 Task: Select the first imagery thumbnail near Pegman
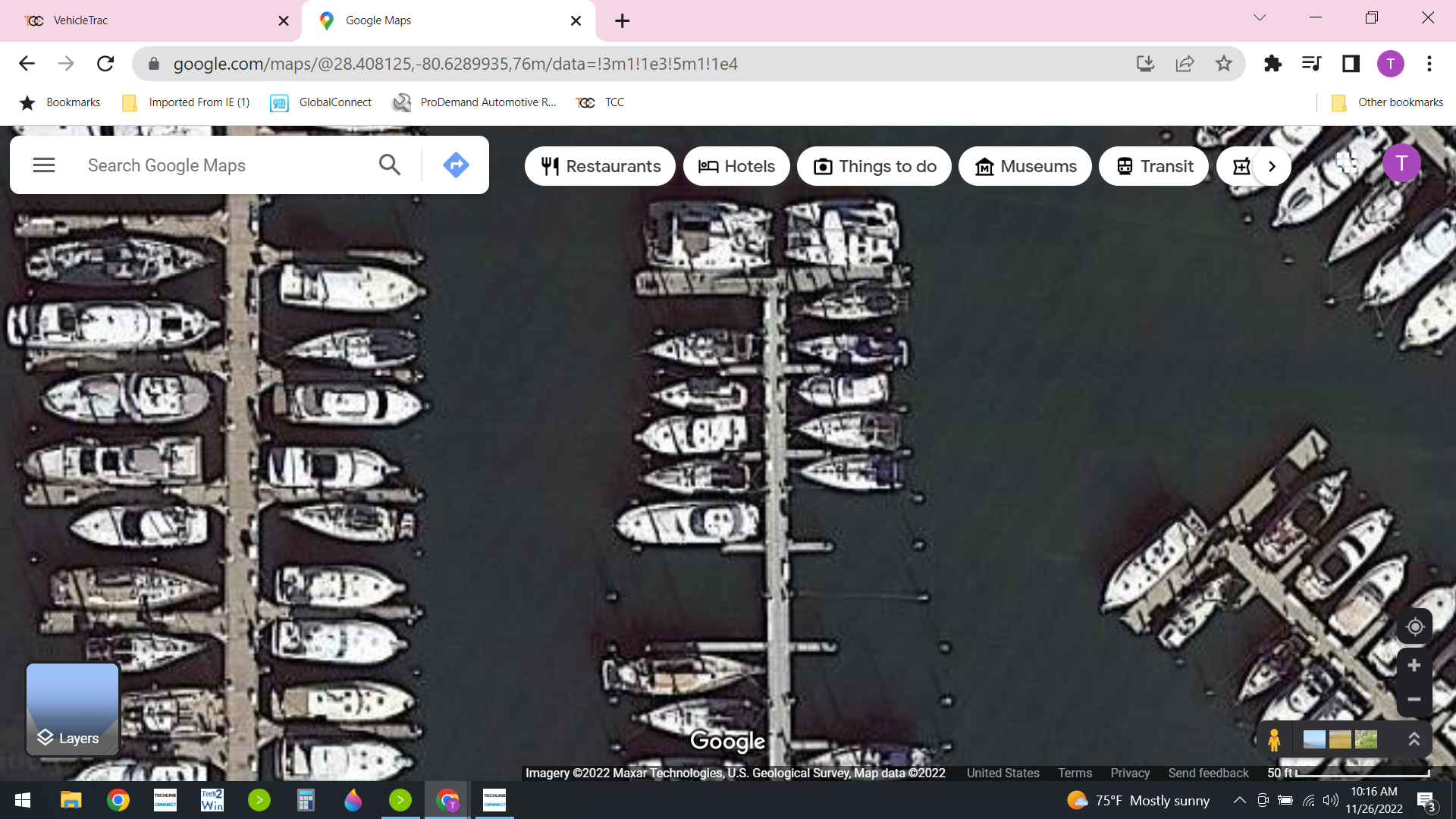(1314, 739)
